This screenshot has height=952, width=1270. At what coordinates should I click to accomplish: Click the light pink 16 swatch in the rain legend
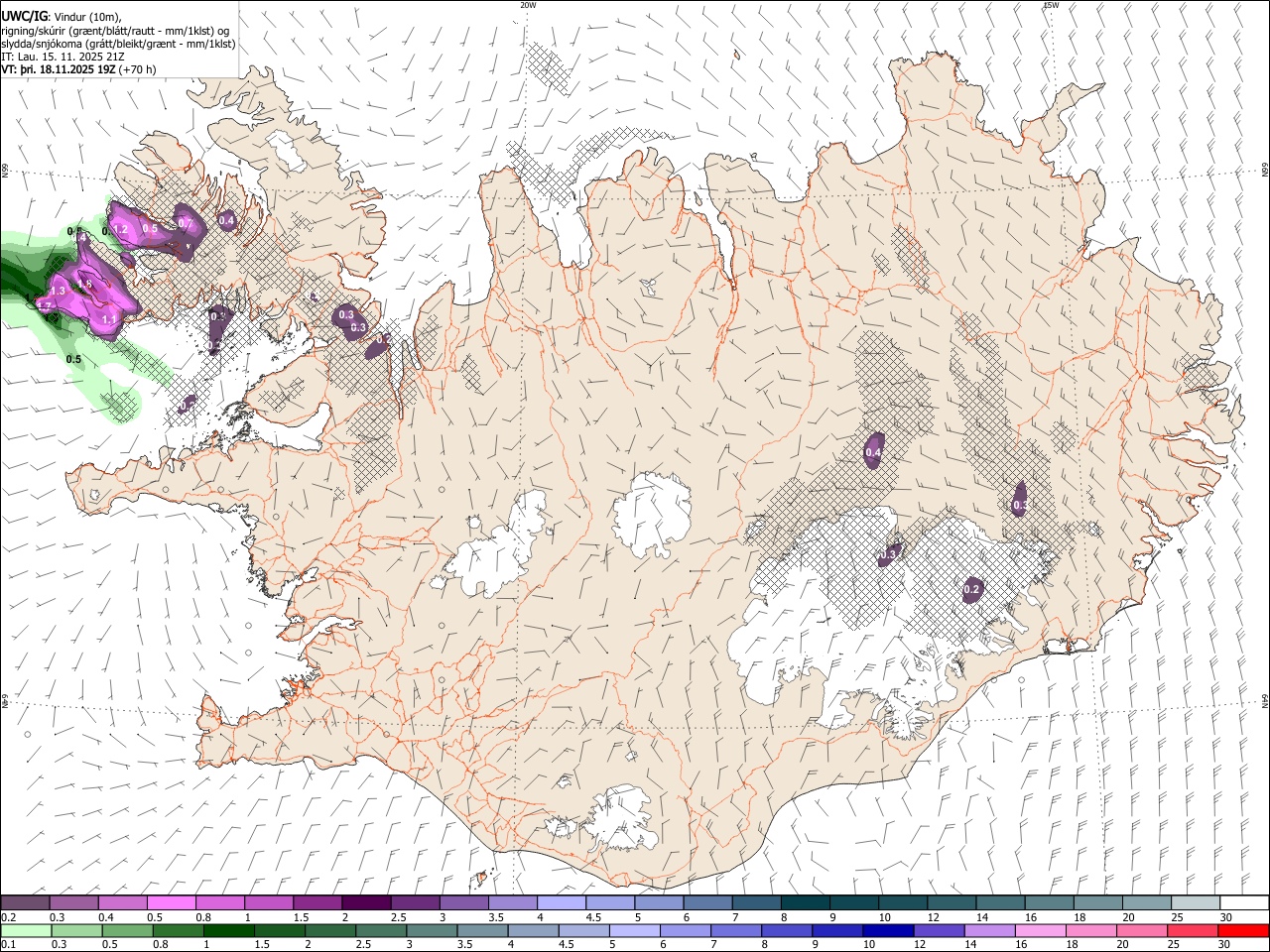[x=1043, y=930]
